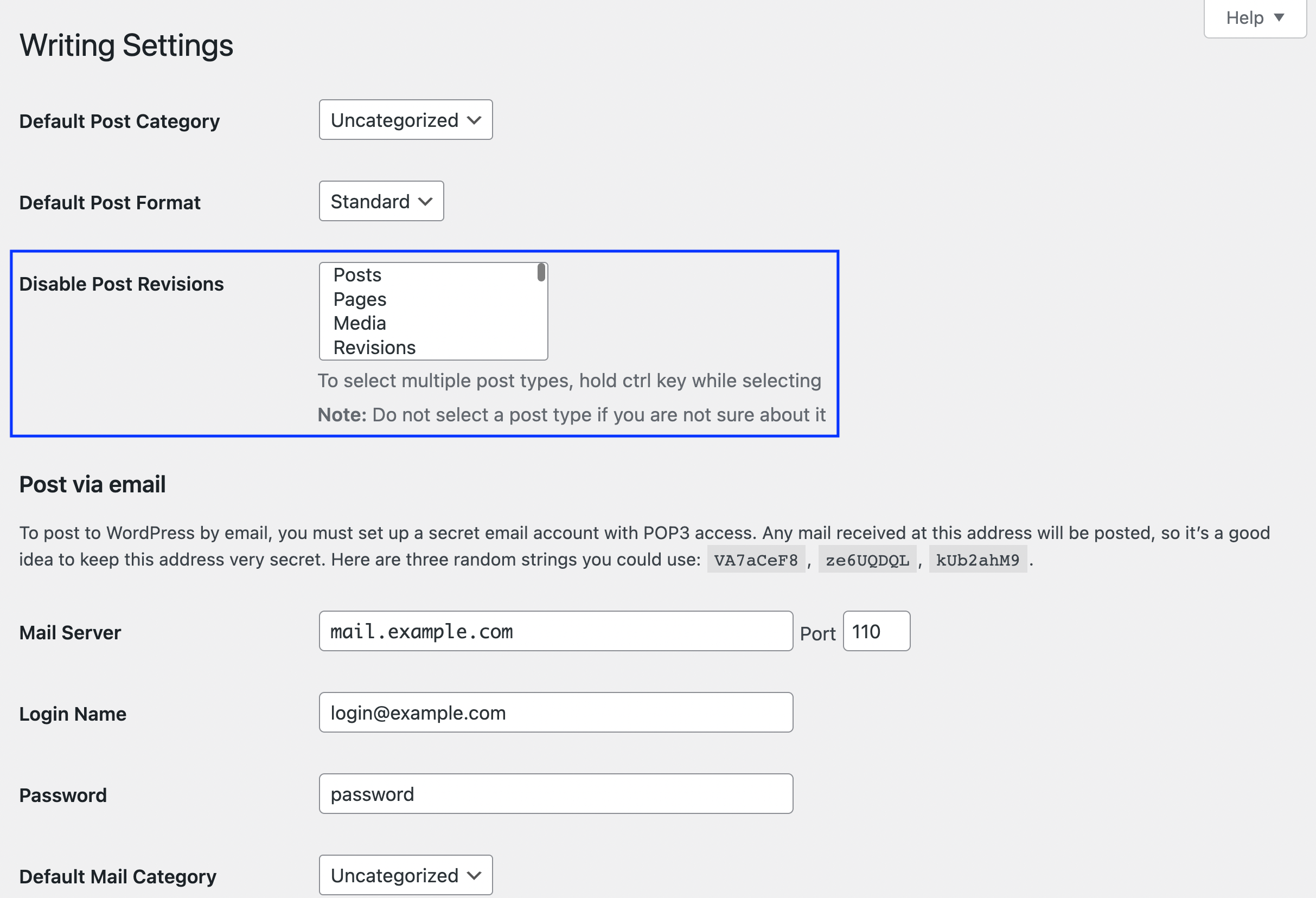
Task: Click the Writing Settings heading
Action: 126,44
